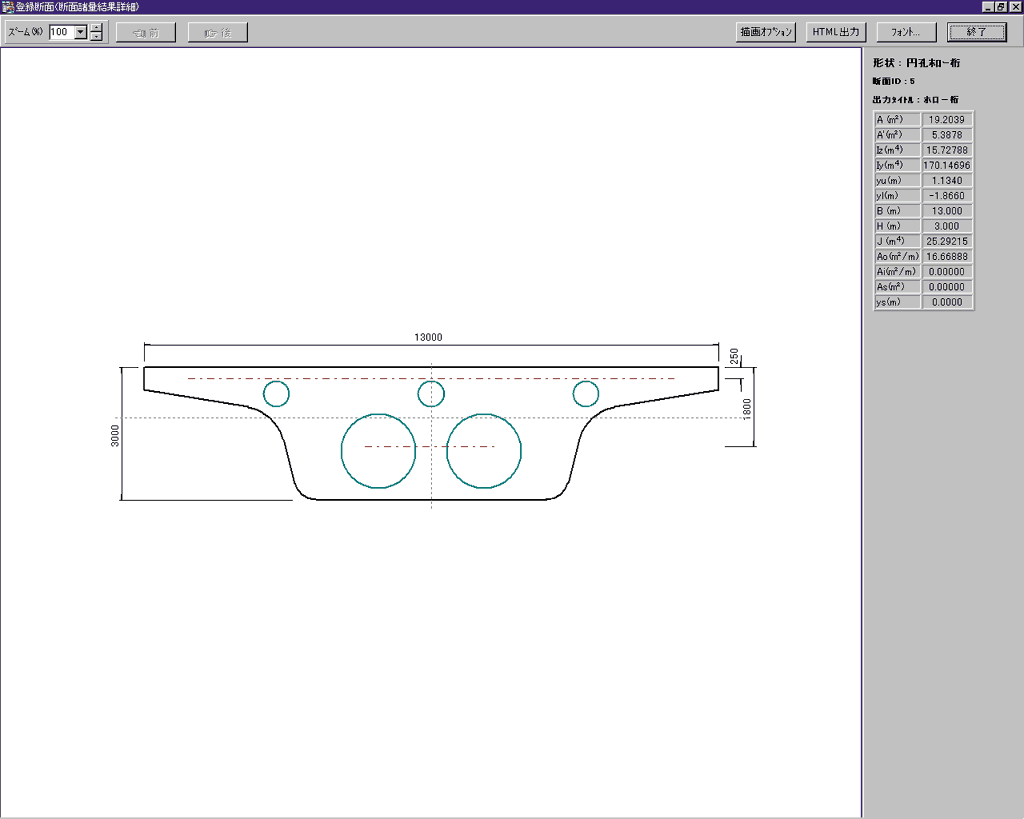Select the yu(m) value 1.1340 cell

click(946, 180)
